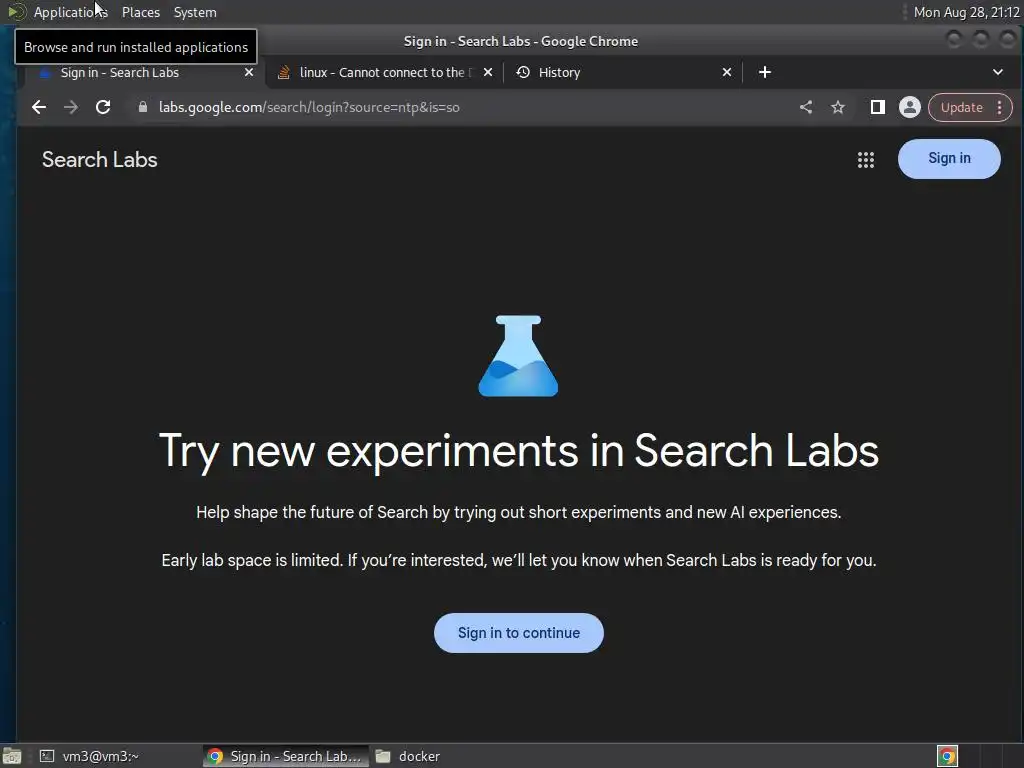Bookmark this tab with the star icon
The width and height of the screenshot is (1024, 768).
tap(838, 107)
